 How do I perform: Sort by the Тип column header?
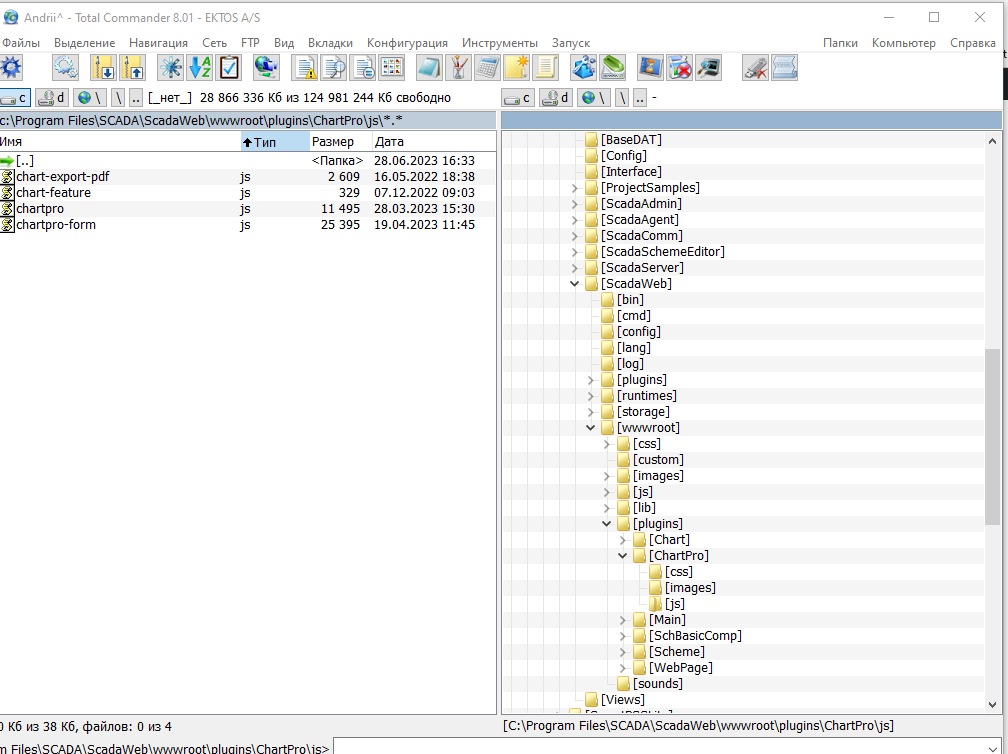tap(275, 141)
